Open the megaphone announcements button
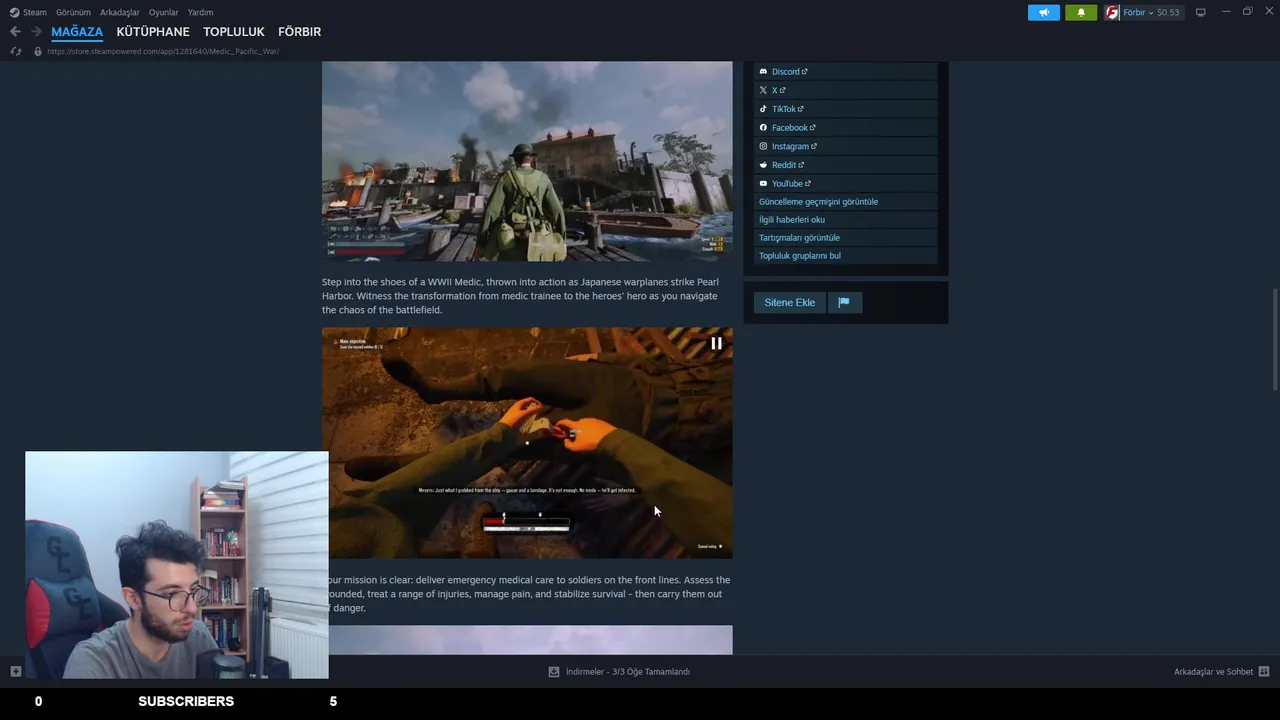Screen dimensions: 1280x720 coord(1043,12)
